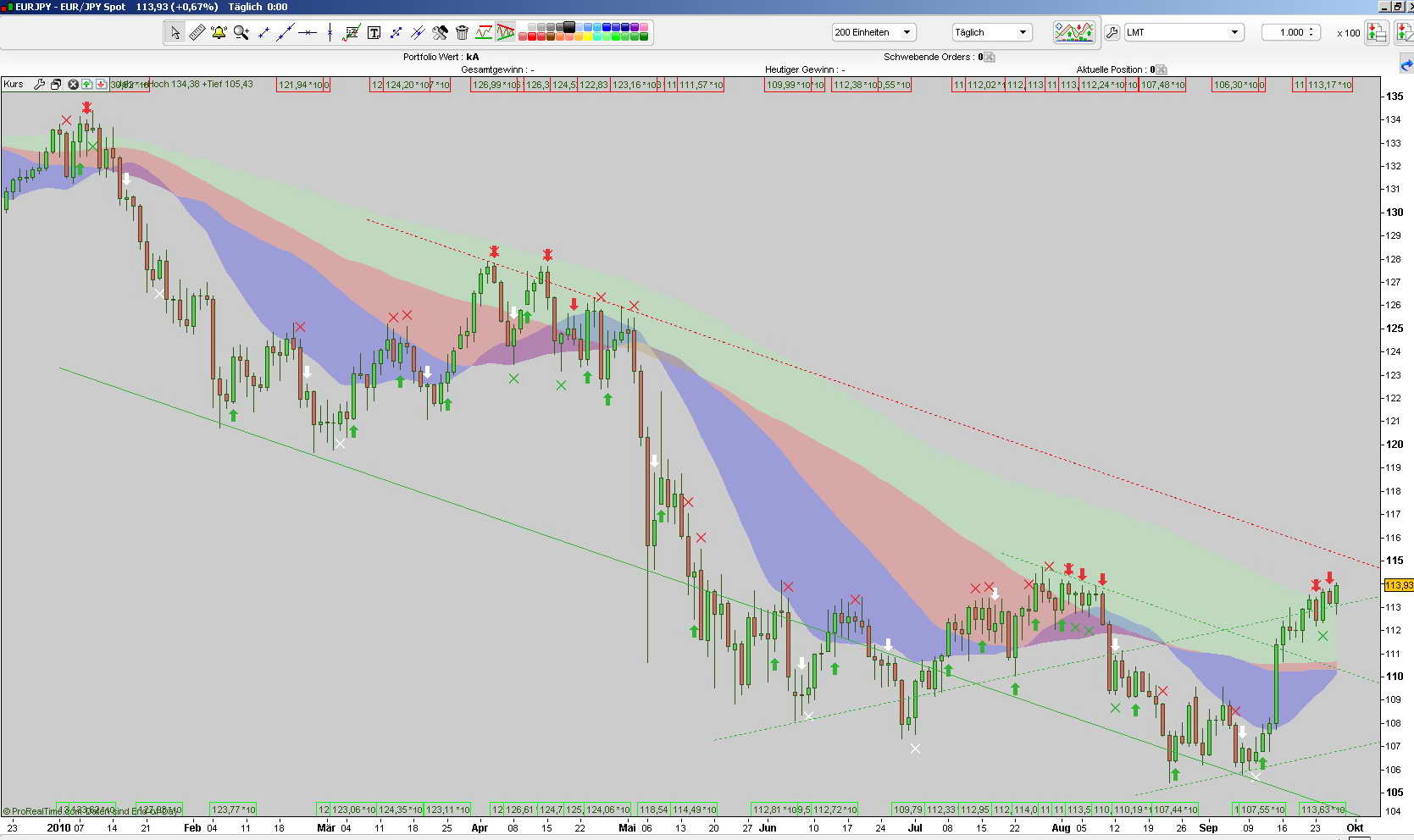Image resolution: width=1414 pixels, height=840 pixels.
Task: Select the zoom magnifier tool
Action: tap(241, 32)
